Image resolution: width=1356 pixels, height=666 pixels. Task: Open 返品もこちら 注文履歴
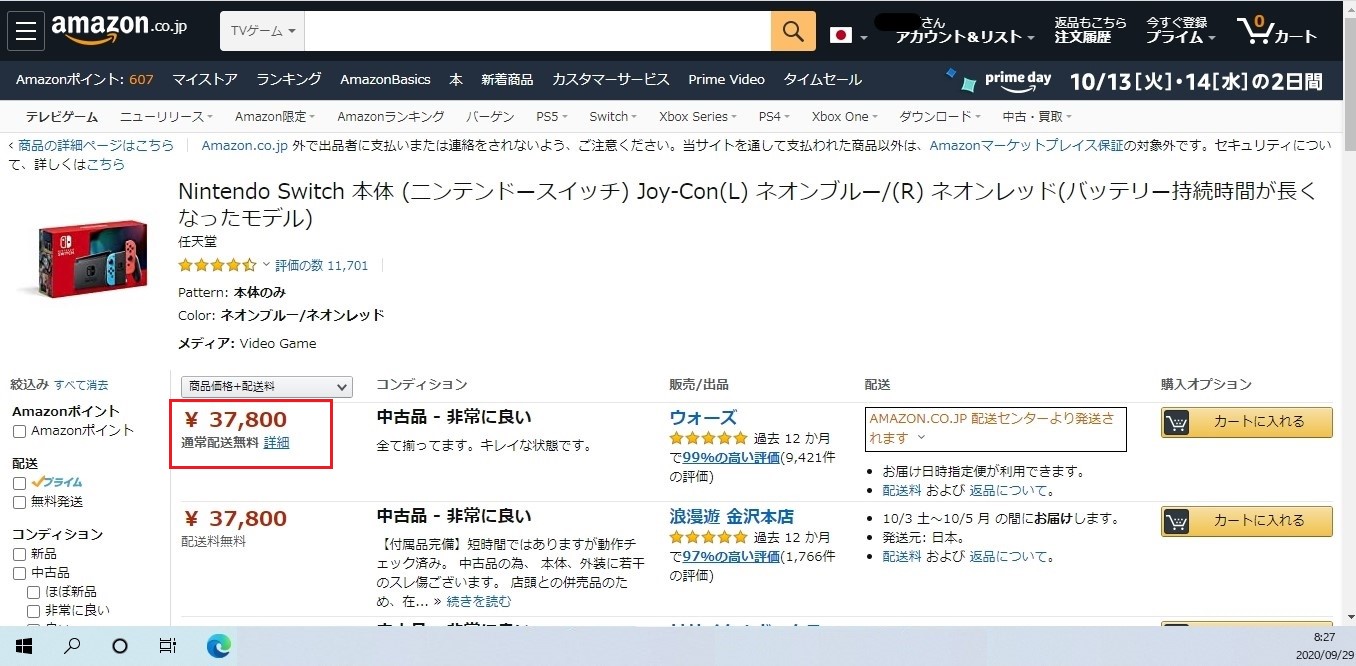click(x=1090, y=30)
